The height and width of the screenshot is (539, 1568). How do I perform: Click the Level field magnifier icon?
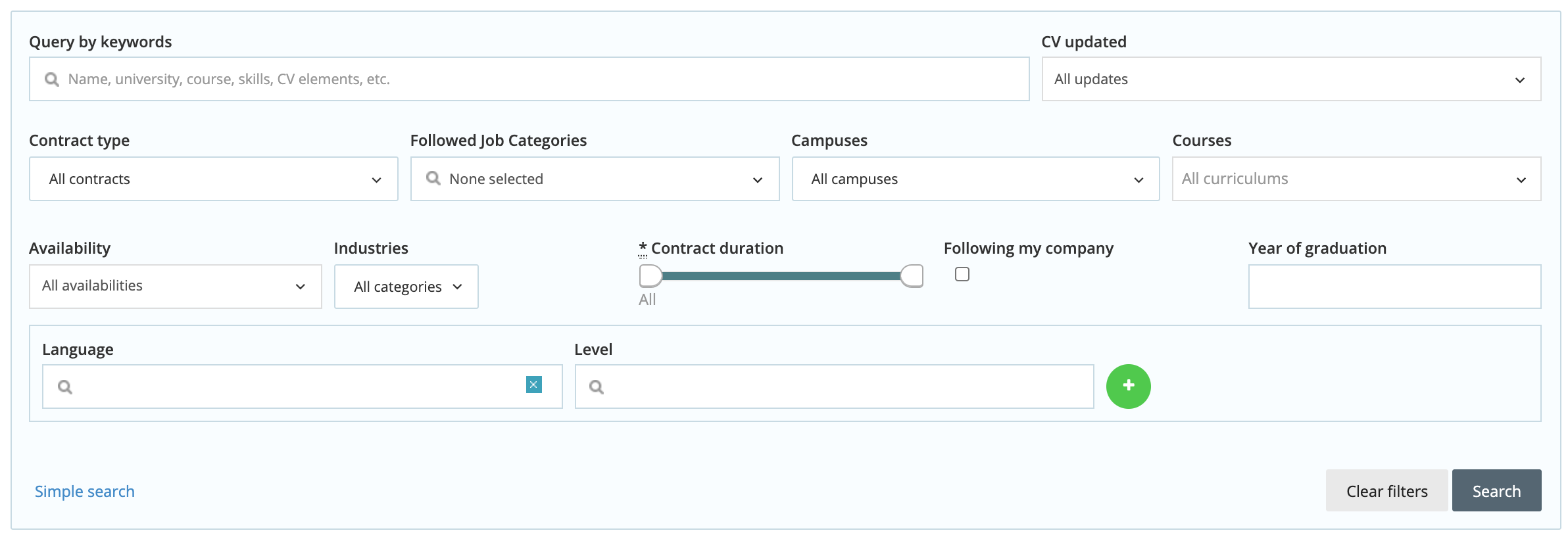point(596,387)
